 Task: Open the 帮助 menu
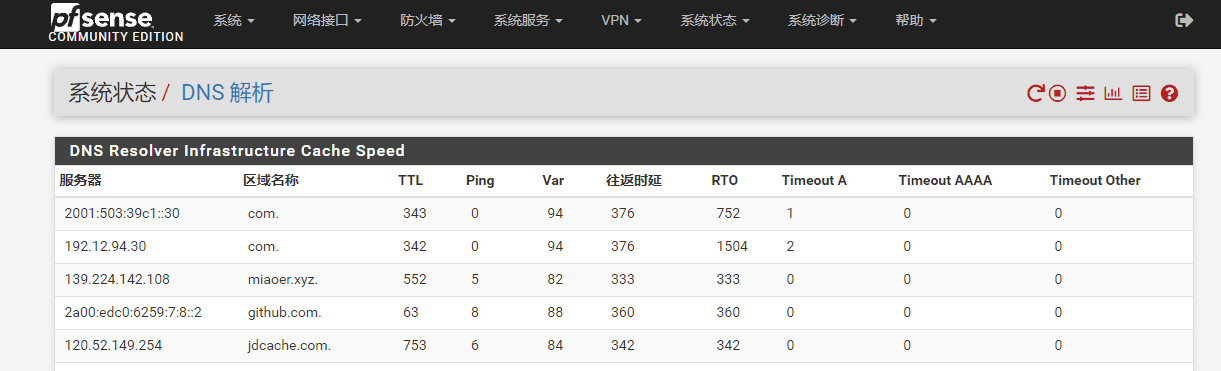916,20
